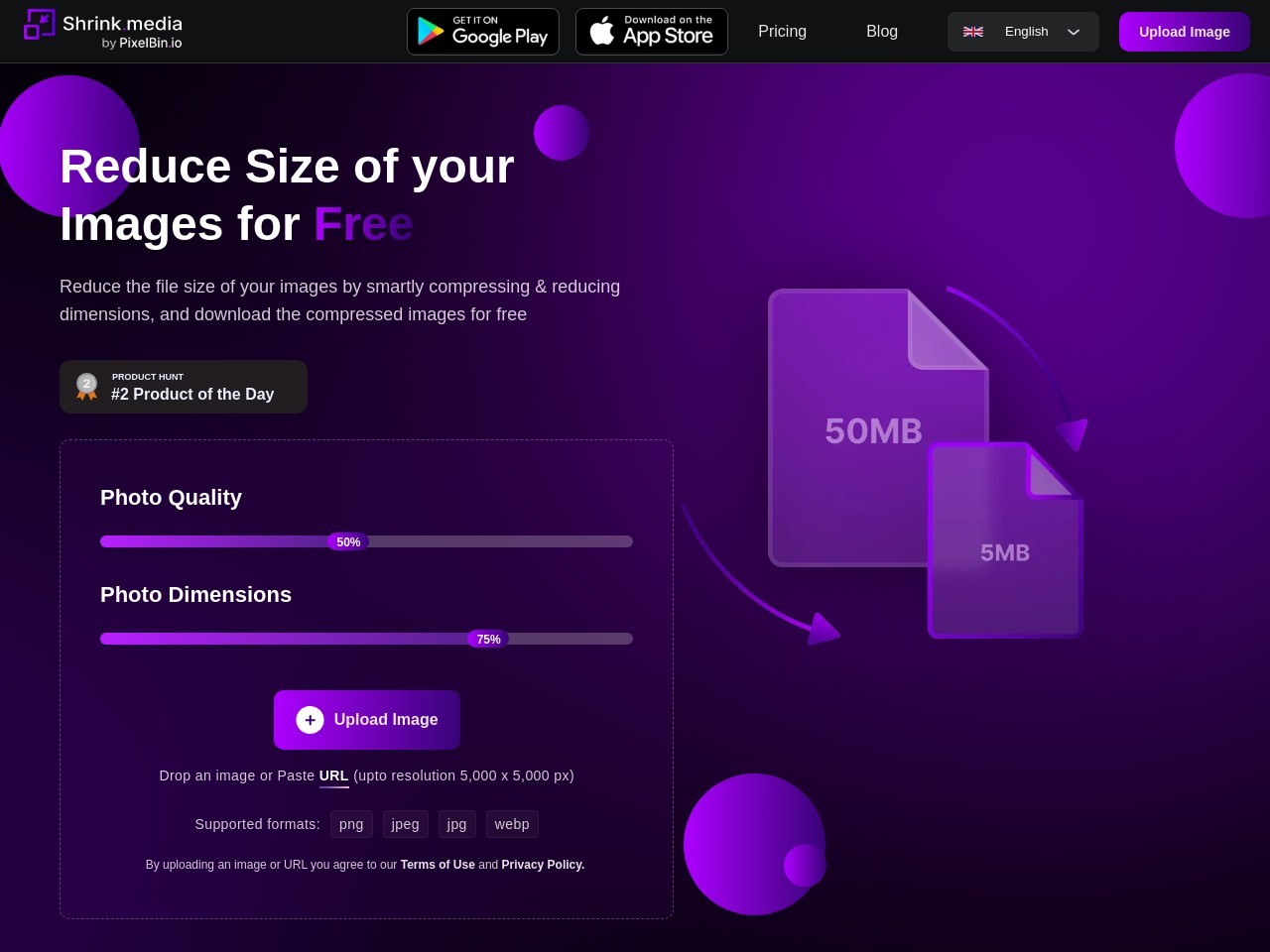Click the header Upload Image button
The image size is (1270, 952).
[1184, 32]
